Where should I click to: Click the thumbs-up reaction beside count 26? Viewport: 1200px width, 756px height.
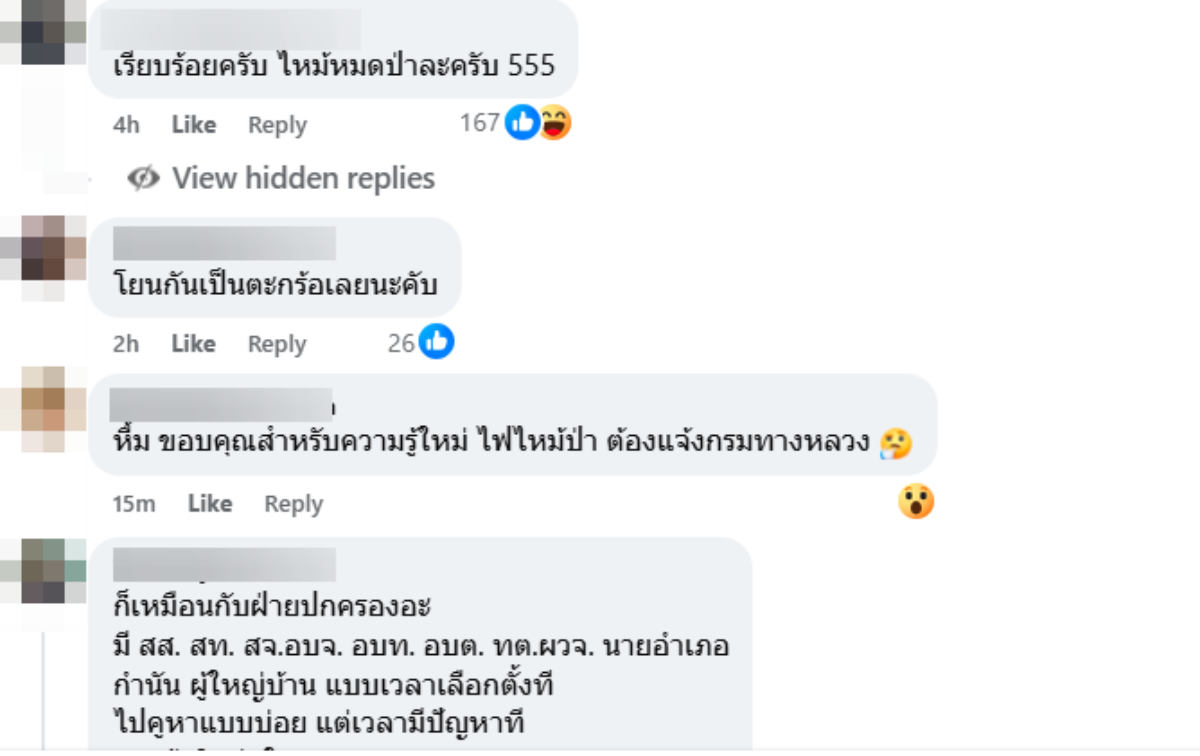pos(437,342)
